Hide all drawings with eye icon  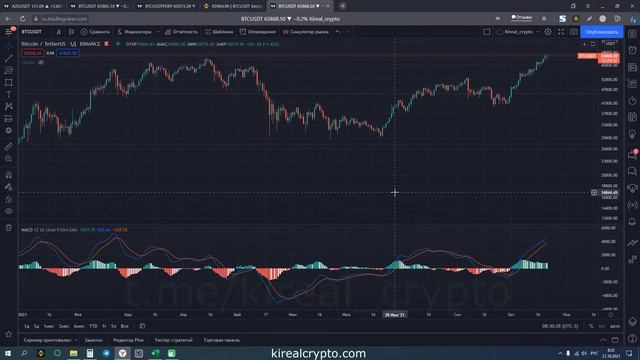coord(9,211)
